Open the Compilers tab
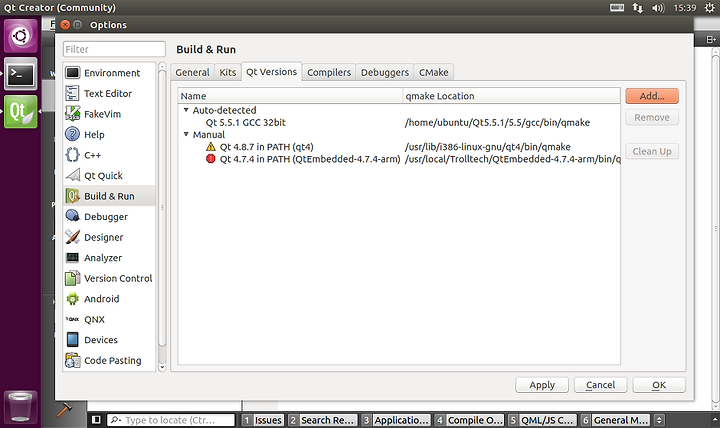The width and height of the screenshot is (720, 428). 329,72
